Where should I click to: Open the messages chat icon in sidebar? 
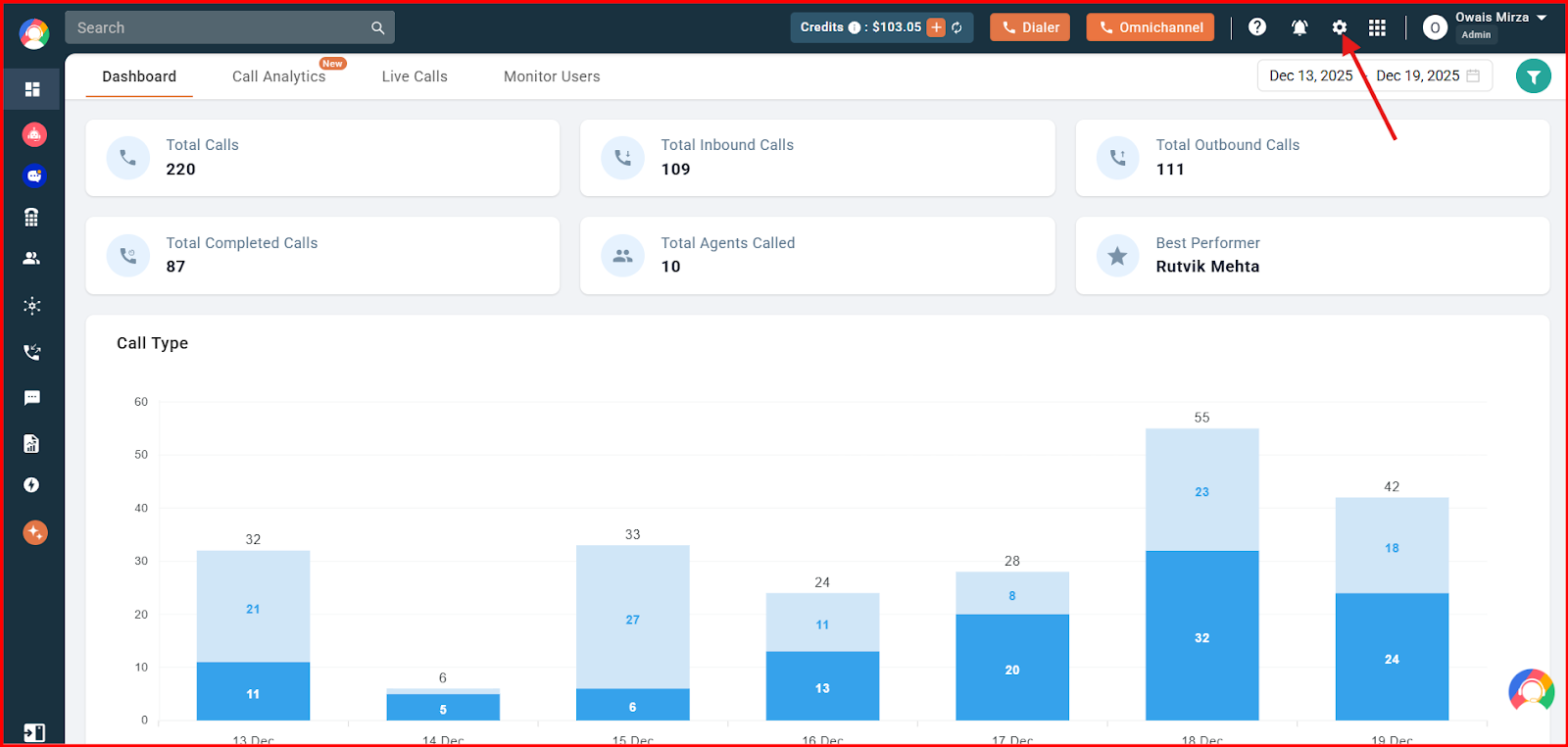click(x=32, y=398)
